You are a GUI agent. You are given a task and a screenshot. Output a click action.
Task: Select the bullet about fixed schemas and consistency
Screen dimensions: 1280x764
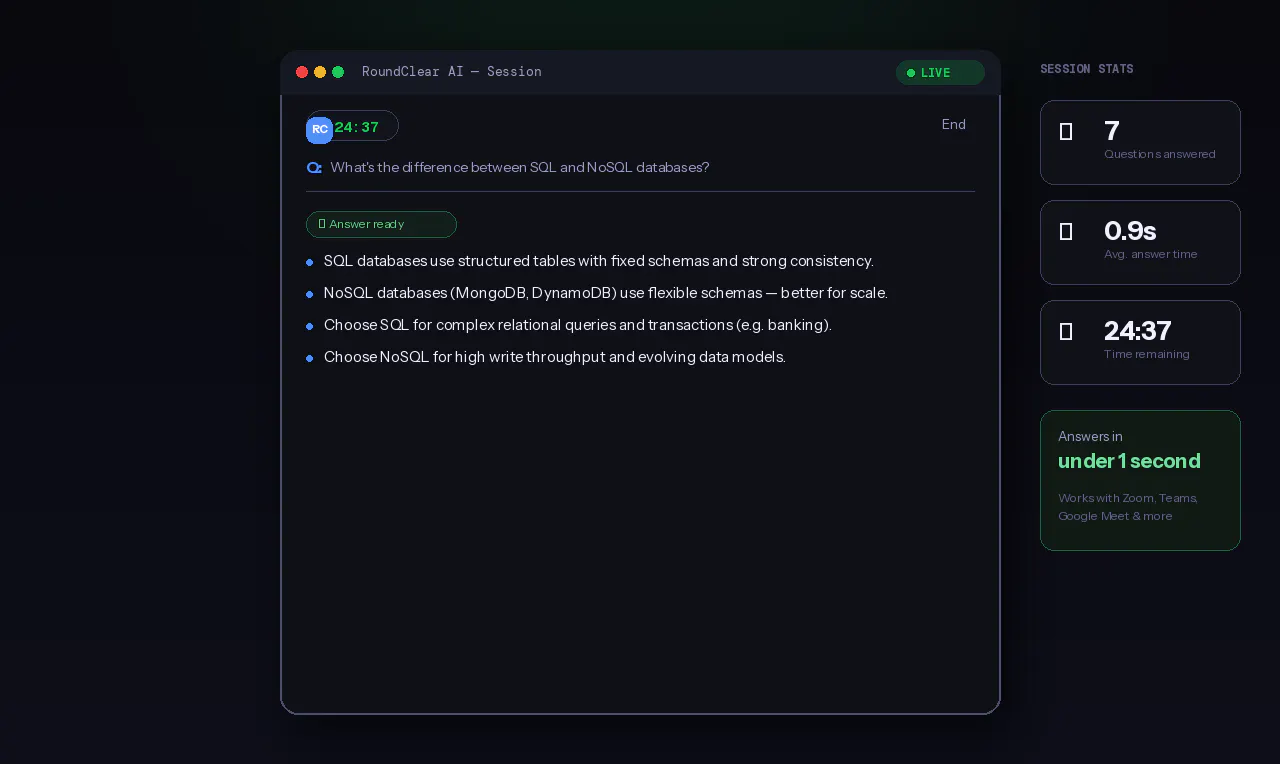(599, 261)
